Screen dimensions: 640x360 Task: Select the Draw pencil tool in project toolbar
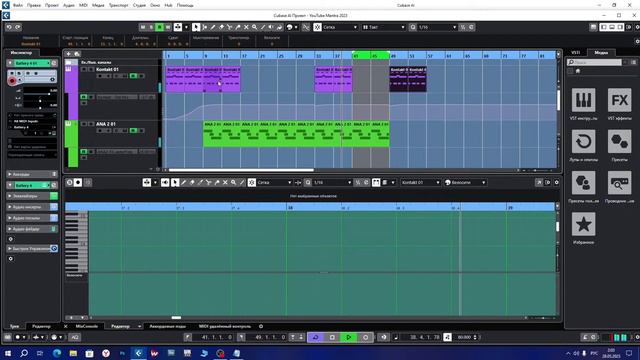point(213,27)
